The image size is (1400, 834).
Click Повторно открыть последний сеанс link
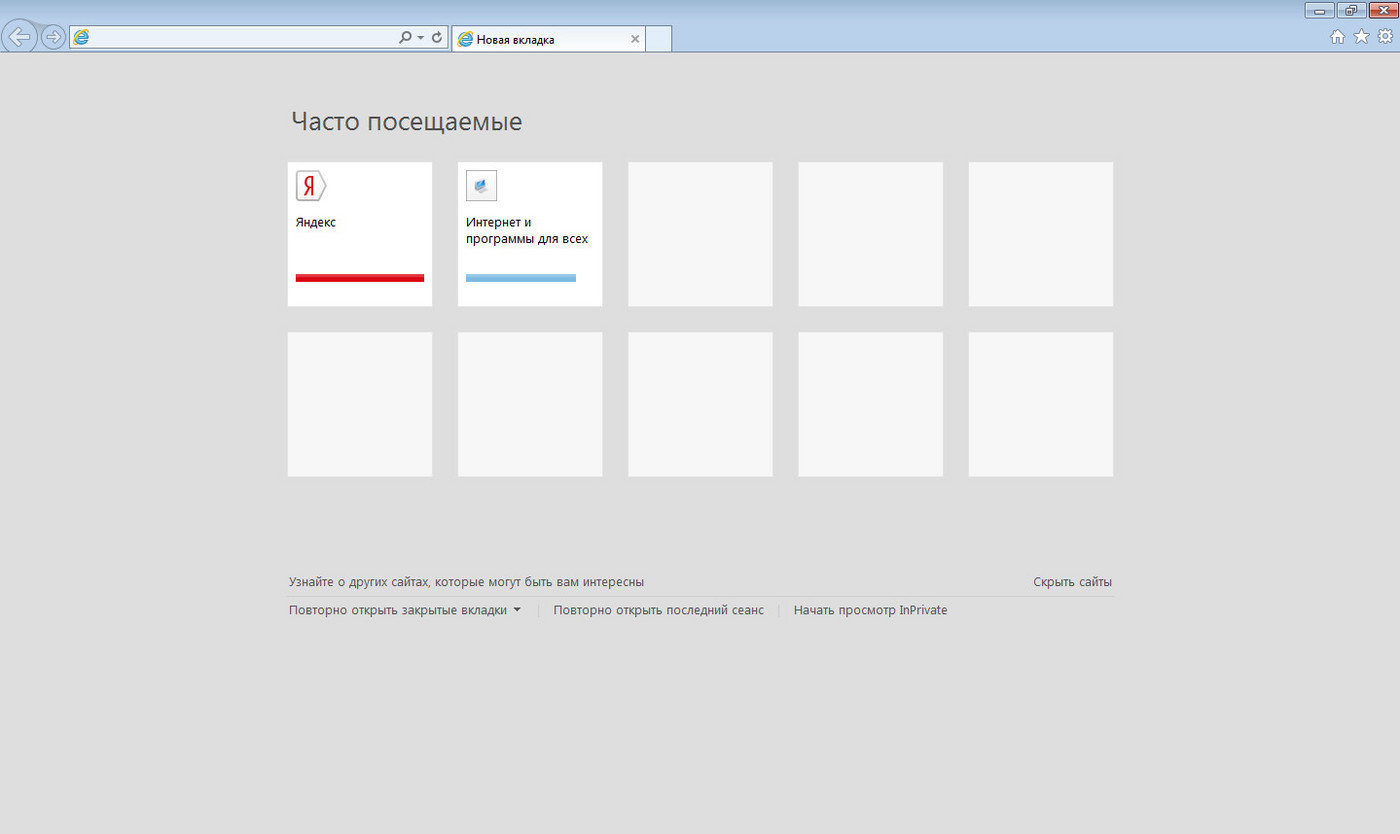click(x=658, y=610)
